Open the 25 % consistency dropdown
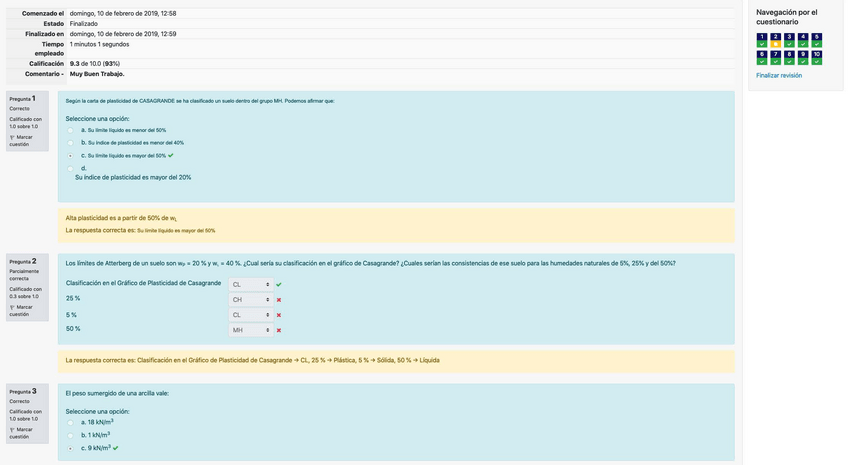848x465 pixels. coord(250,299)
